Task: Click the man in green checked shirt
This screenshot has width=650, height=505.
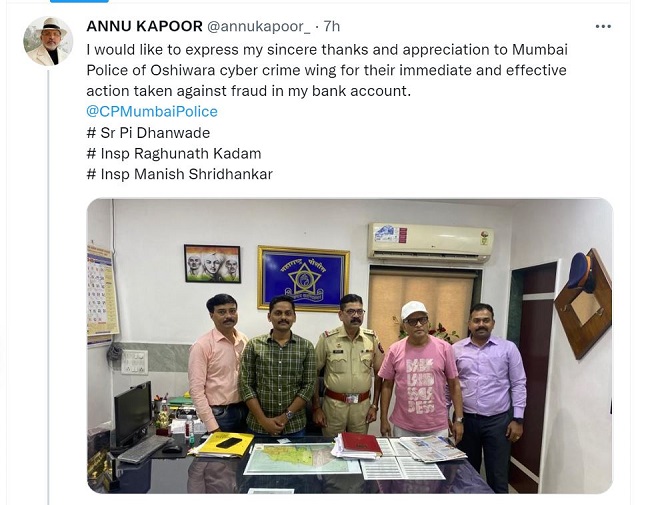Action: [x=277, y=367]
